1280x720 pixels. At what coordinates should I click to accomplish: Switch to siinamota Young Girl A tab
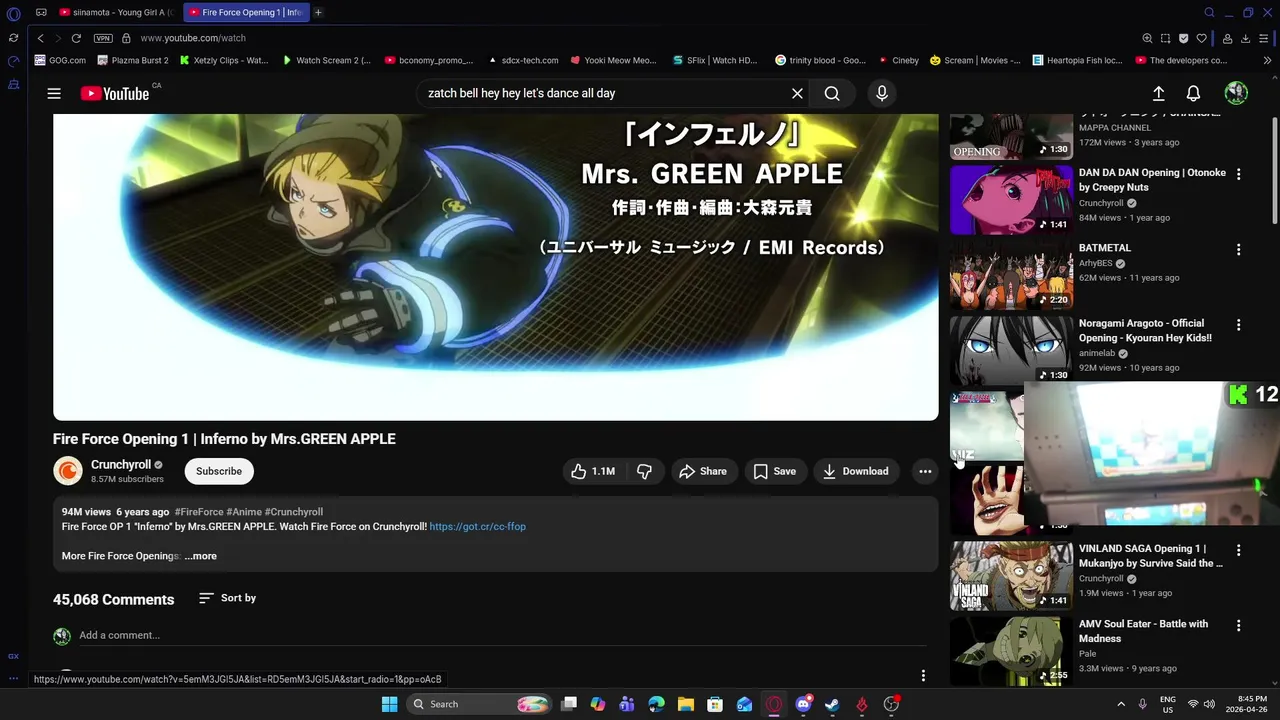[x=116, y=12]
